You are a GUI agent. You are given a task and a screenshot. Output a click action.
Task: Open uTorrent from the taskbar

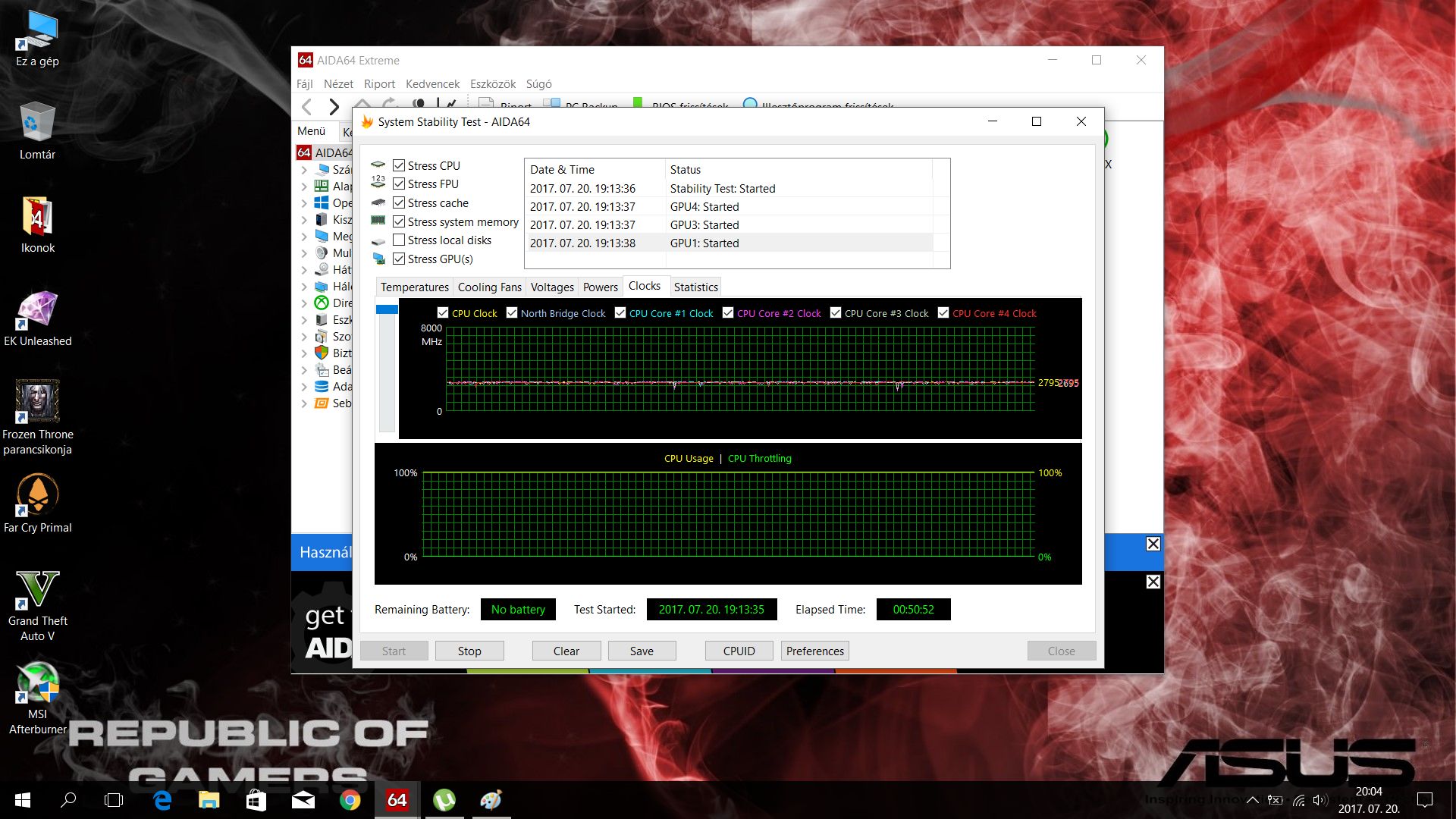point(444,800)
